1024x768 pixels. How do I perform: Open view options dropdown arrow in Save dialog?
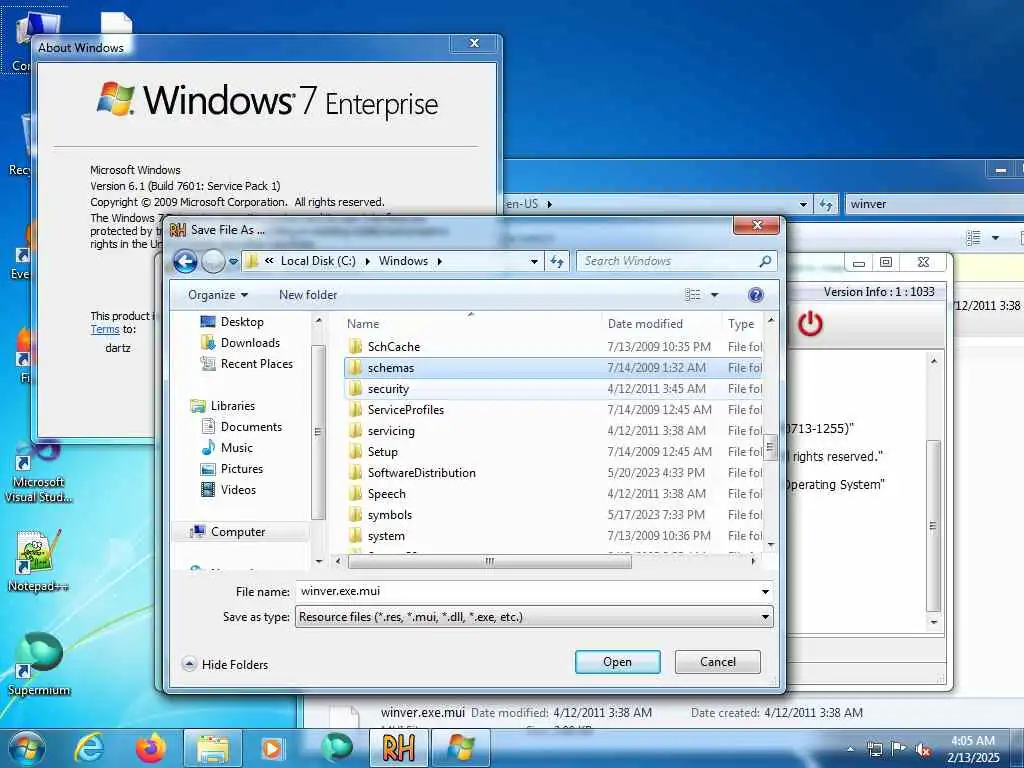[714, 295]
